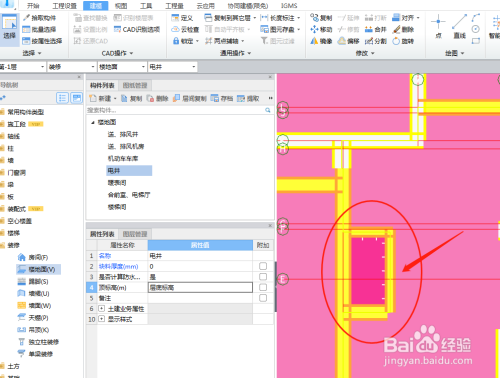Activate the 拾取构件 pick component tool
500x378 pixels.
pyautogui.click(x=40, y=18)
